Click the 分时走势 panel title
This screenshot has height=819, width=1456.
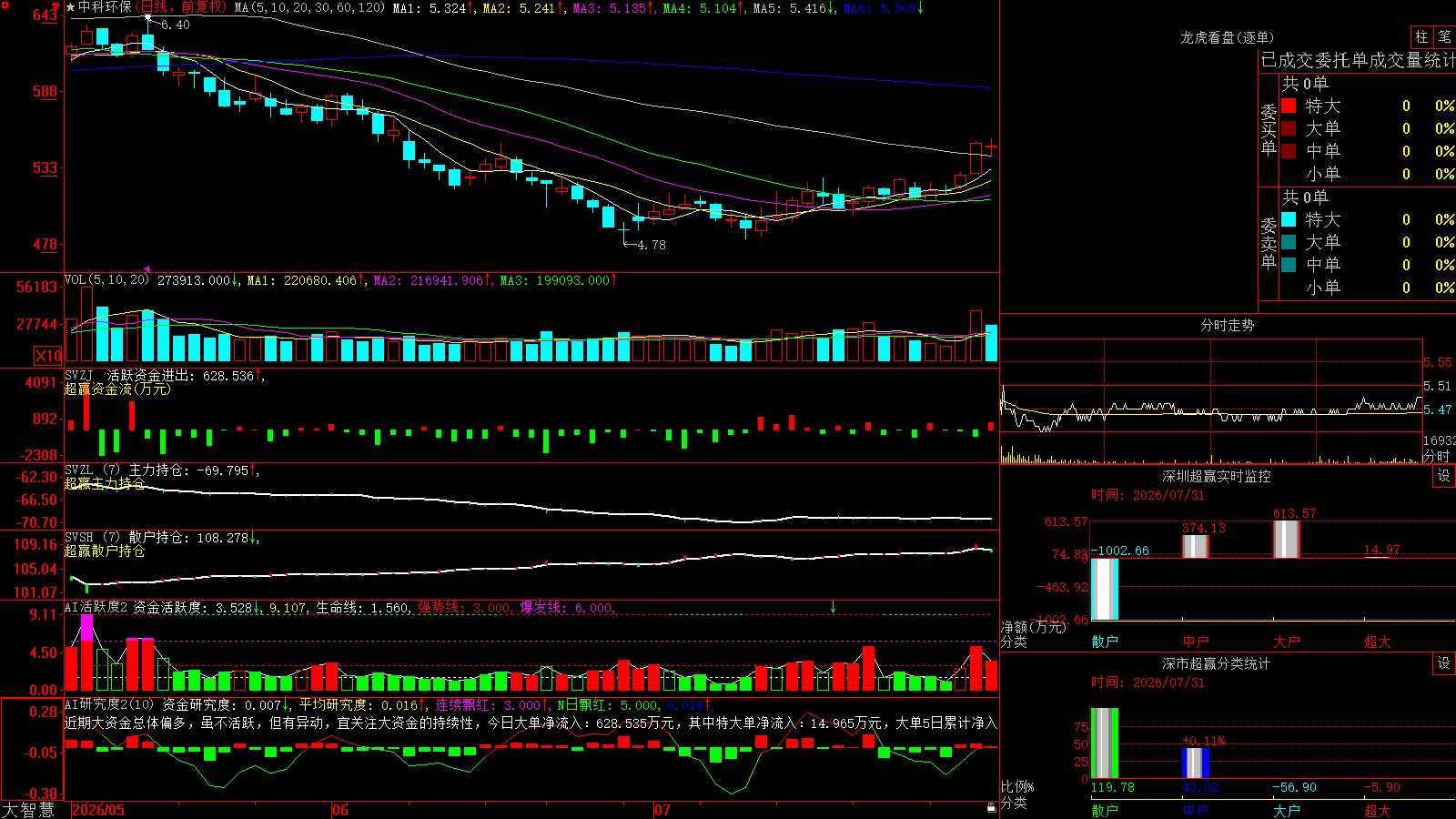(x=1228, y=325)
